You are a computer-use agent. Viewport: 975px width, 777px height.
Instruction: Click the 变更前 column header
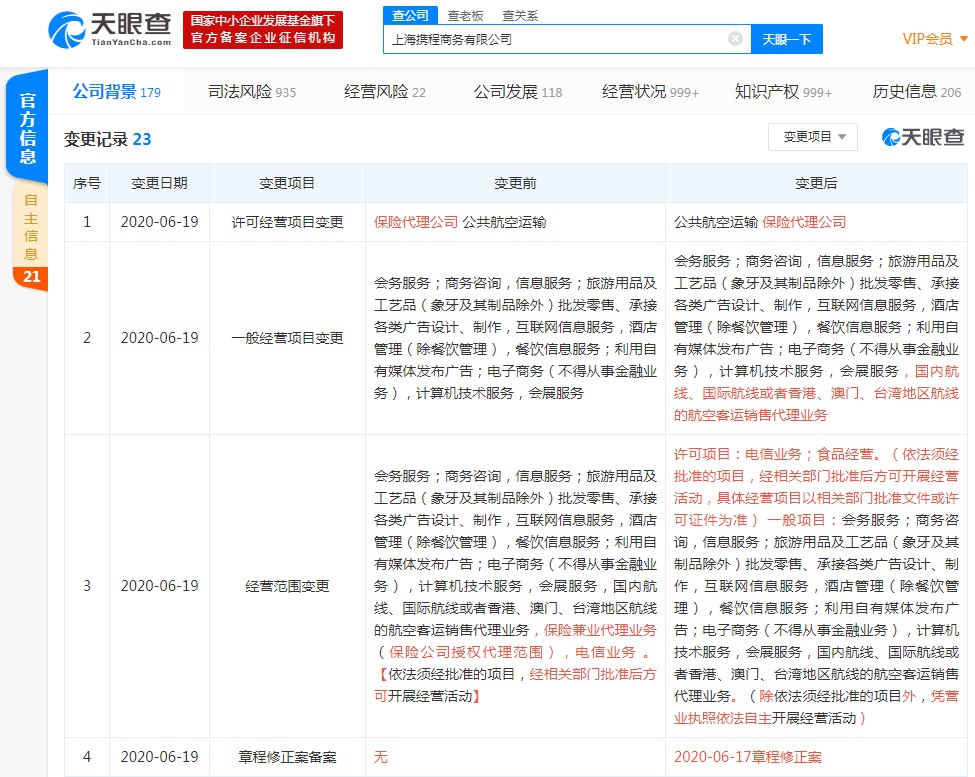[515, 183]
